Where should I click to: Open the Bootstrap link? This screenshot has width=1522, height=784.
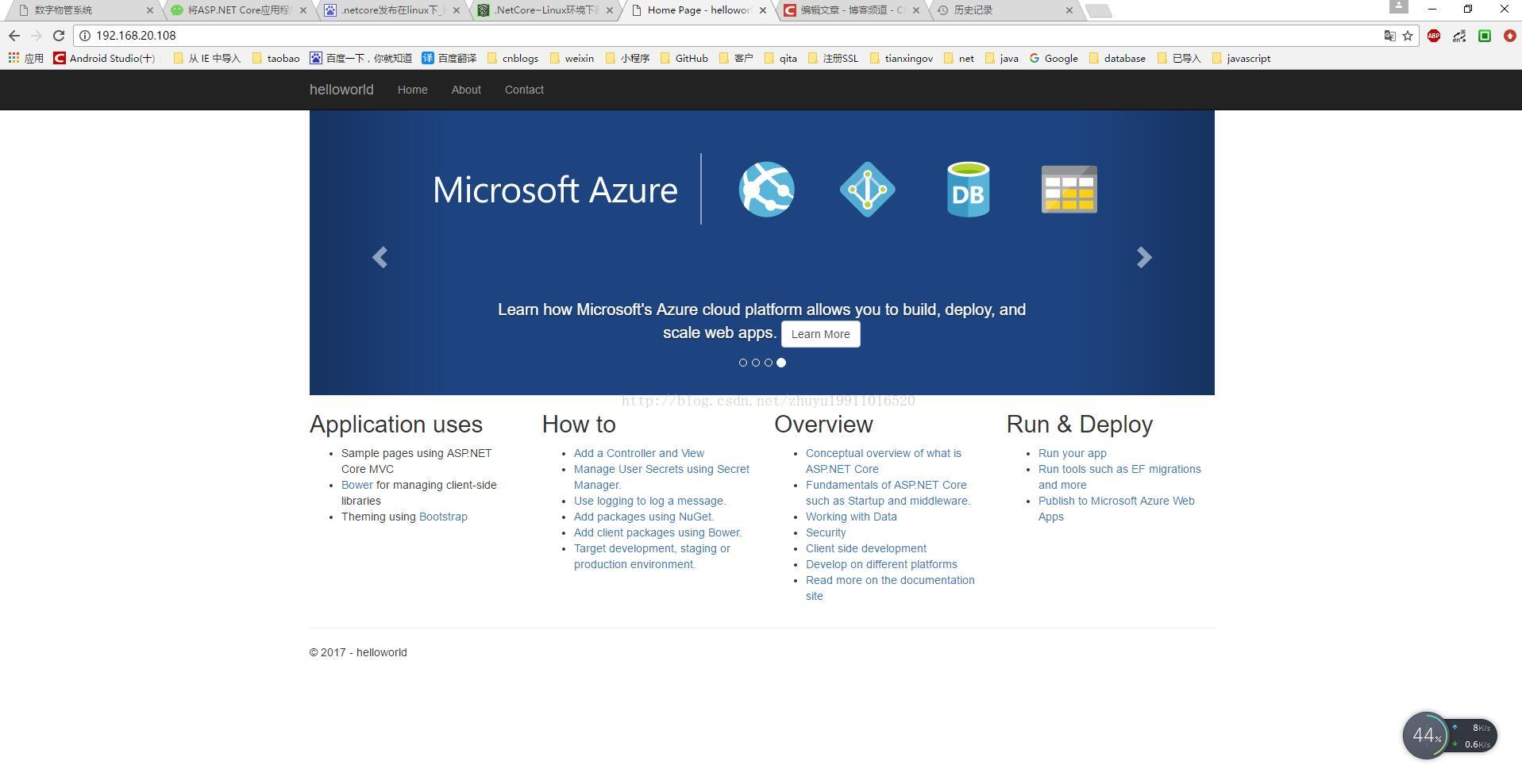click(x=443, y=517)
